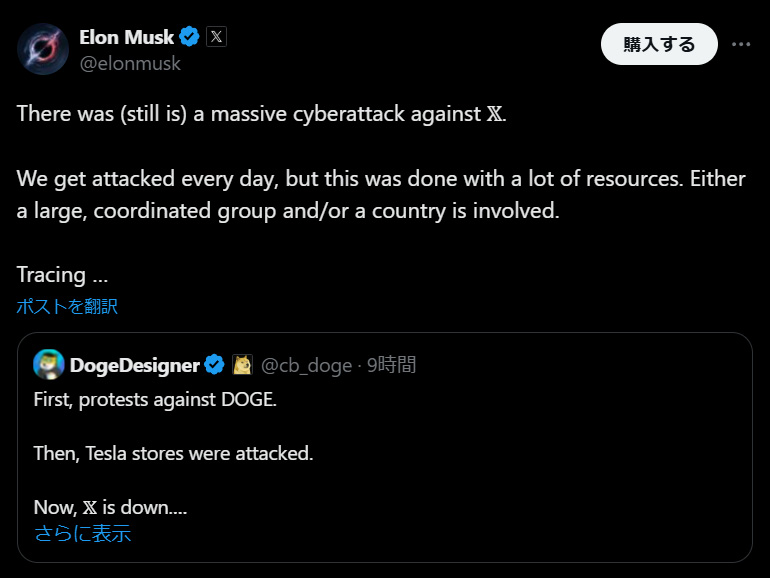Click DogeDesigner's profile avatar
Image resolution: width=770 pixels, height=578 pixels.
(49, 365)
